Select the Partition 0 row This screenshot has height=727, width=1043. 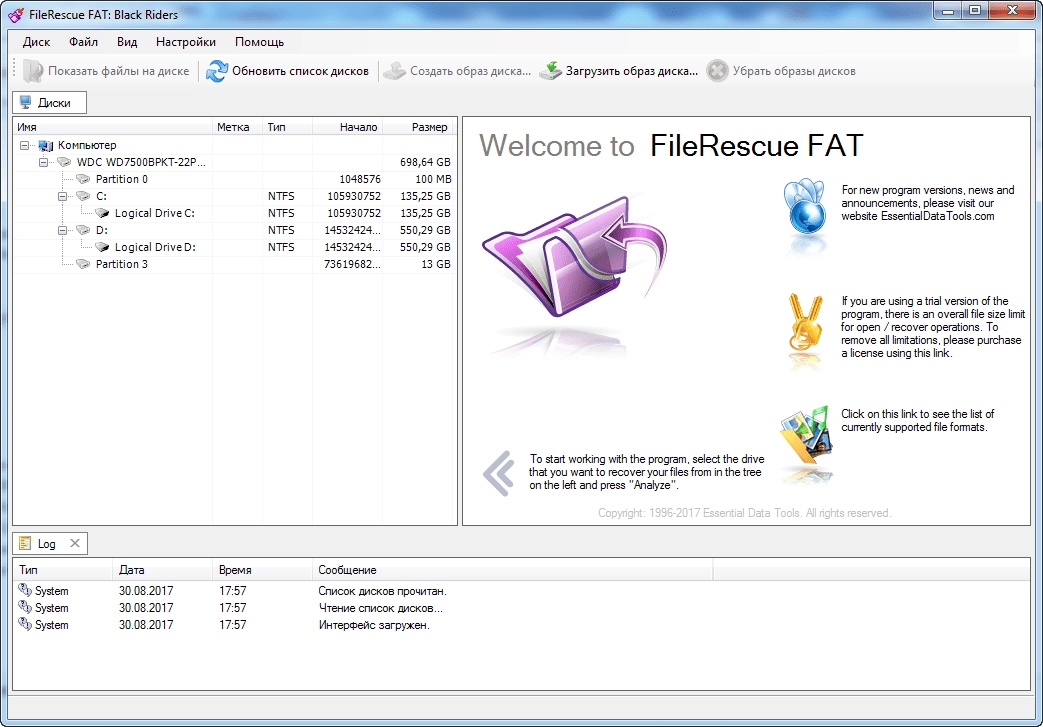[233, 180]
